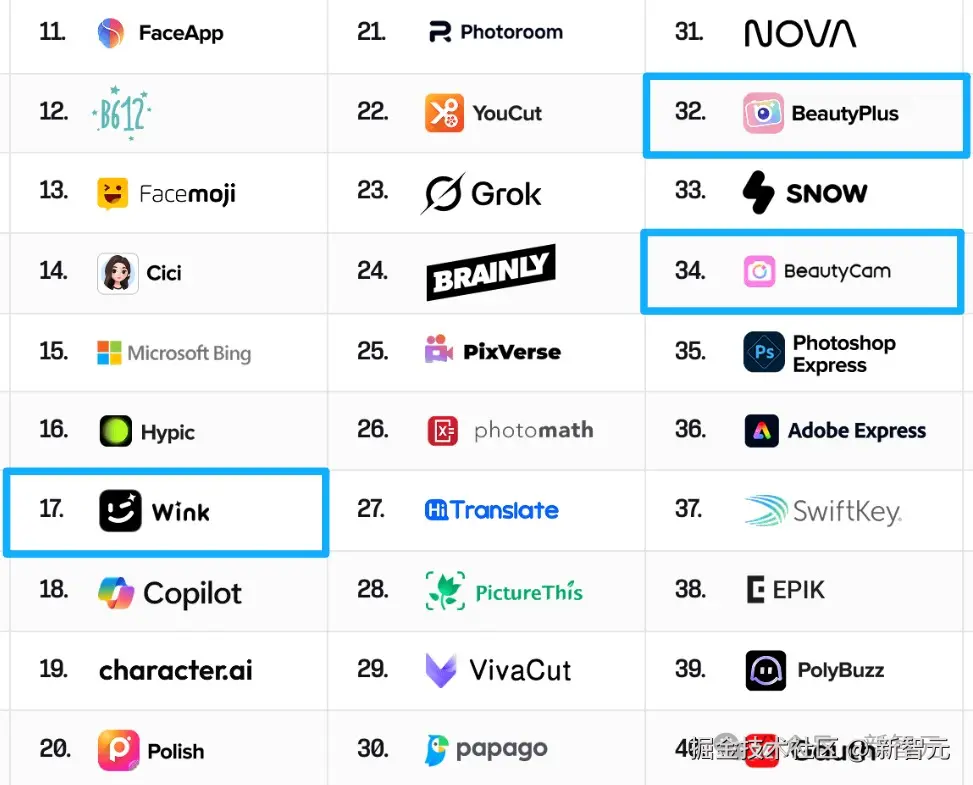Click the photomath red icon
This screenshot has width=973, height=785.
click(x=443, y=430)
